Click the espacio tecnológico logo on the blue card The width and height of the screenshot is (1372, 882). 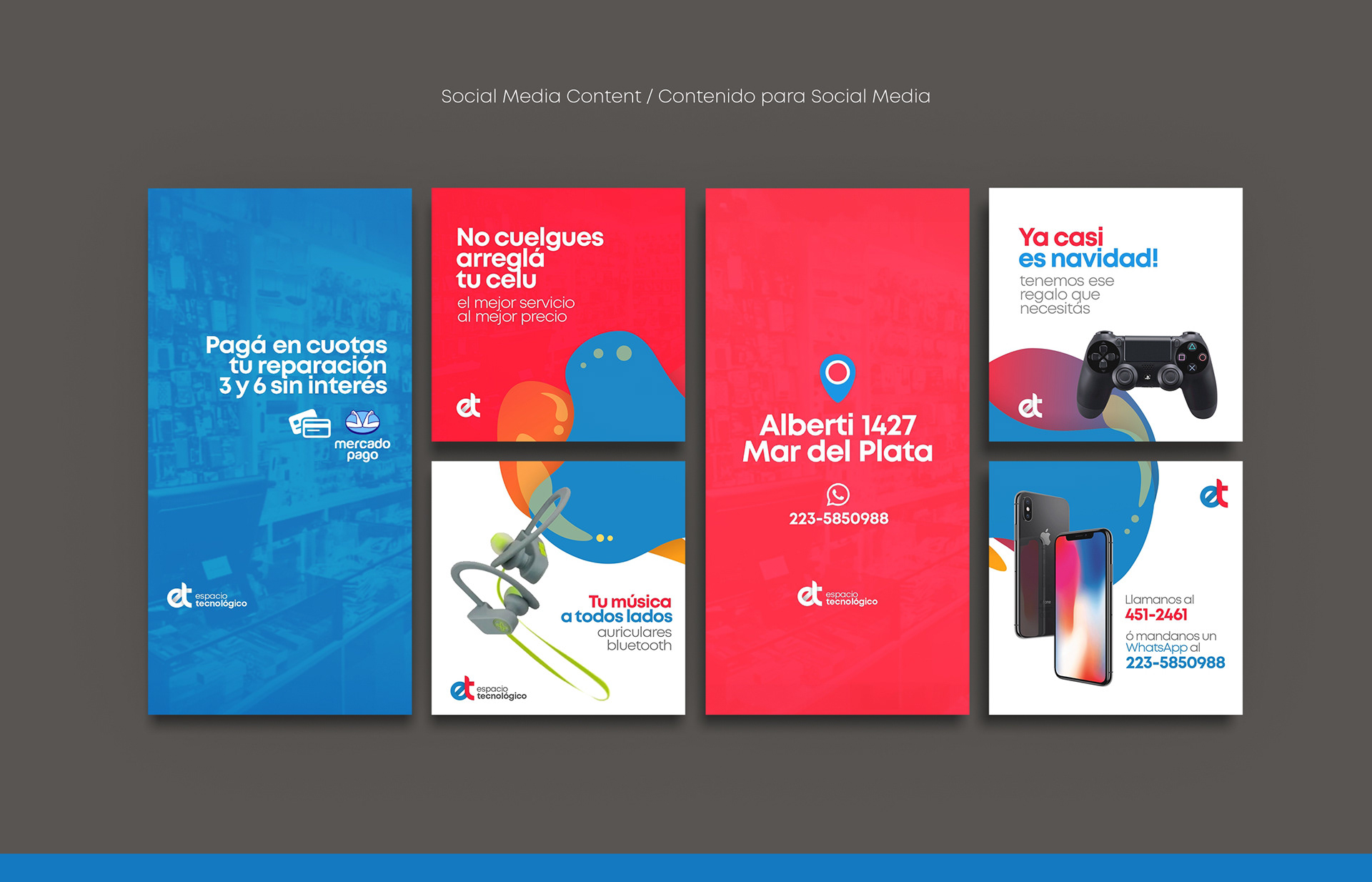[x=207, y=596]
